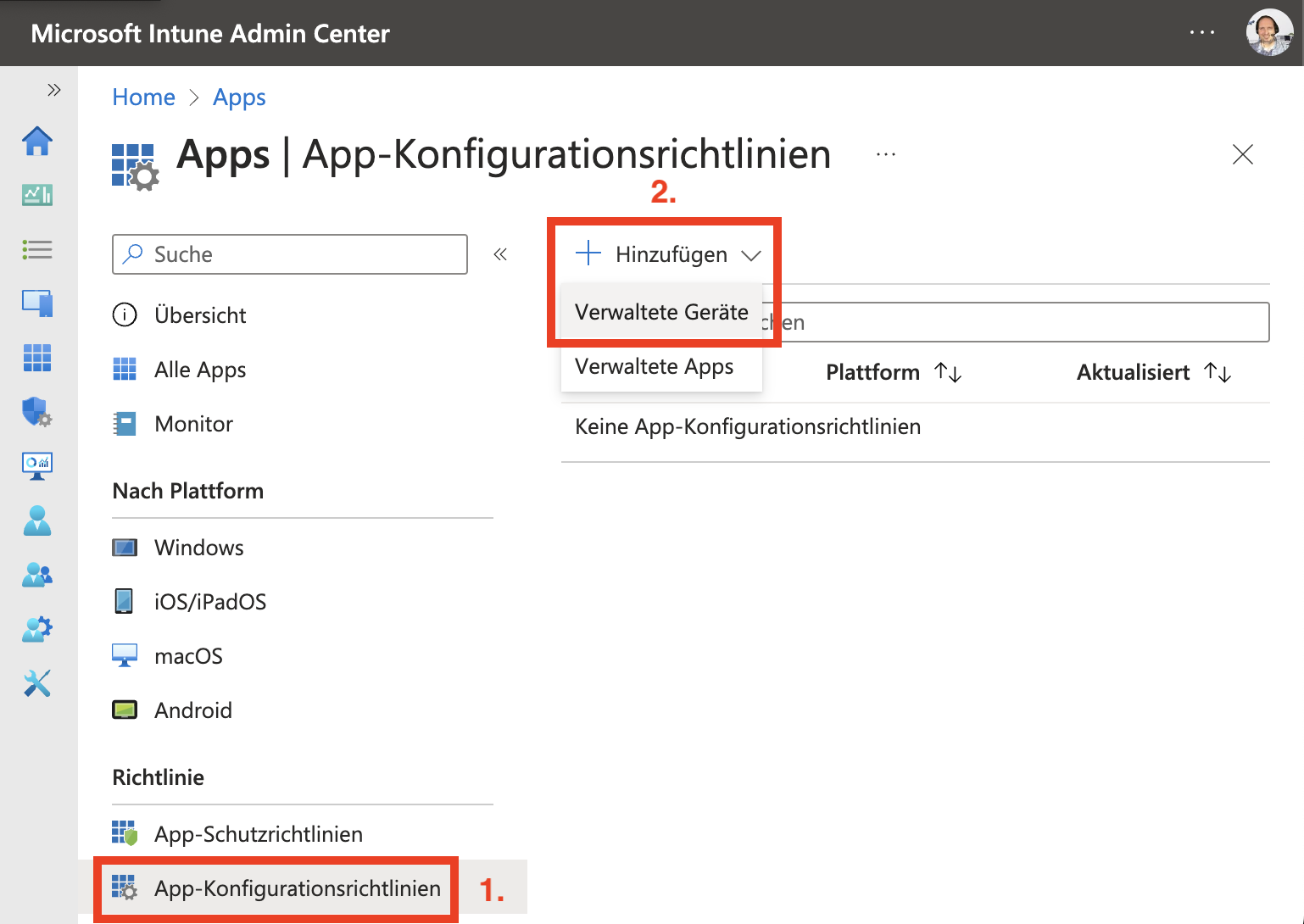Open the Tenant administration icon in the sidebar
Screen dimensions: 1304x924
click(37, 629)
